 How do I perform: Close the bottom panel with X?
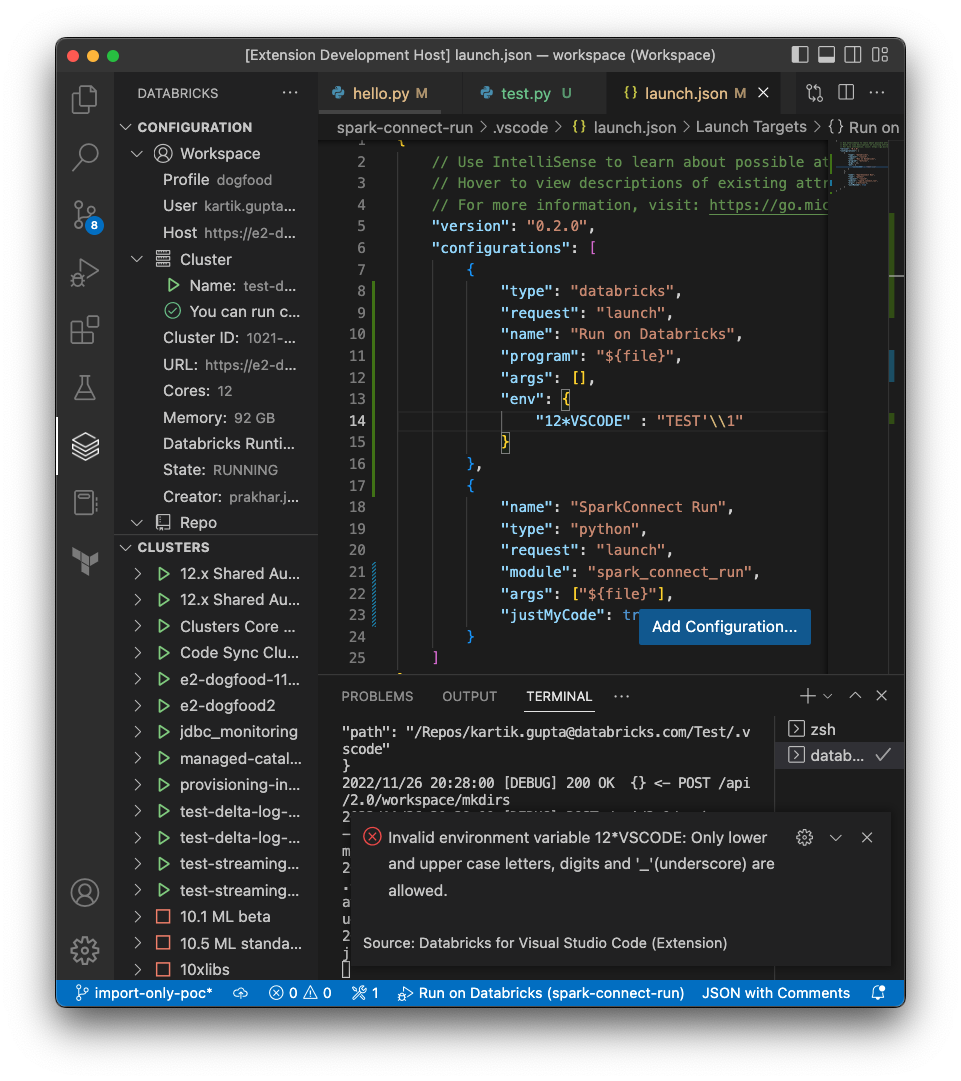881,696
